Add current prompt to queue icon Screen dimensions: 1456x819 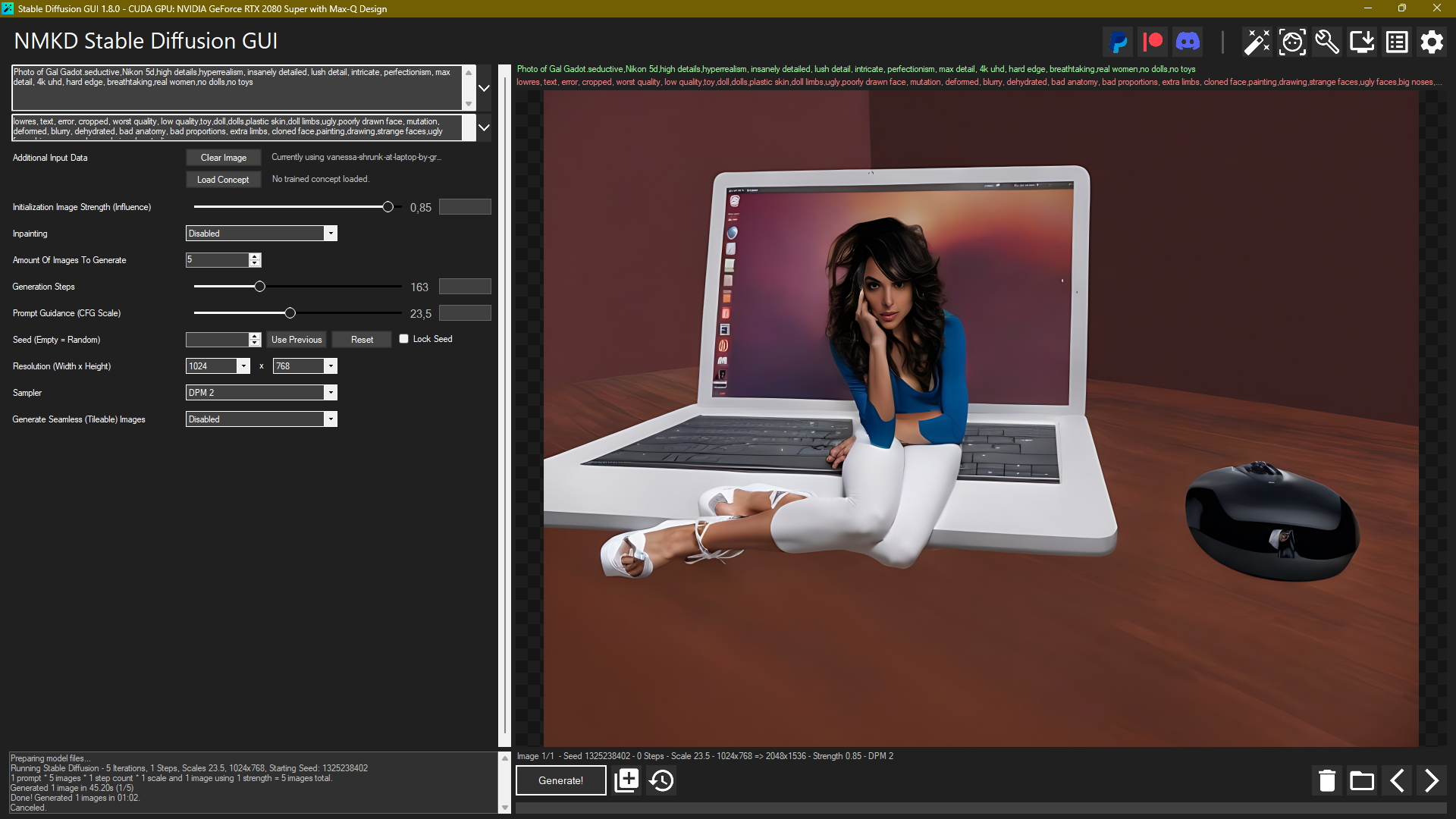coord(626,780)
